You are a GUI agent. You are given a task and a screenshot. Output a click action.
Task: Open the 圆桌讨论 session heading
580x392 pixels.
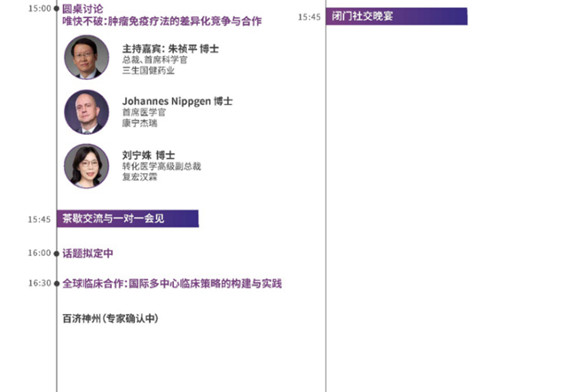coord(83,9)
